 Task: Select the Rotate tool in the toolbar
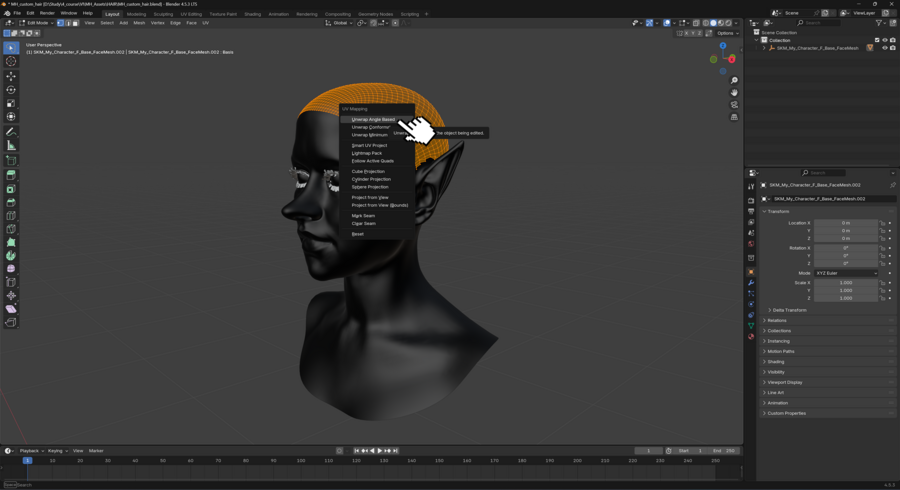[11, 90]
